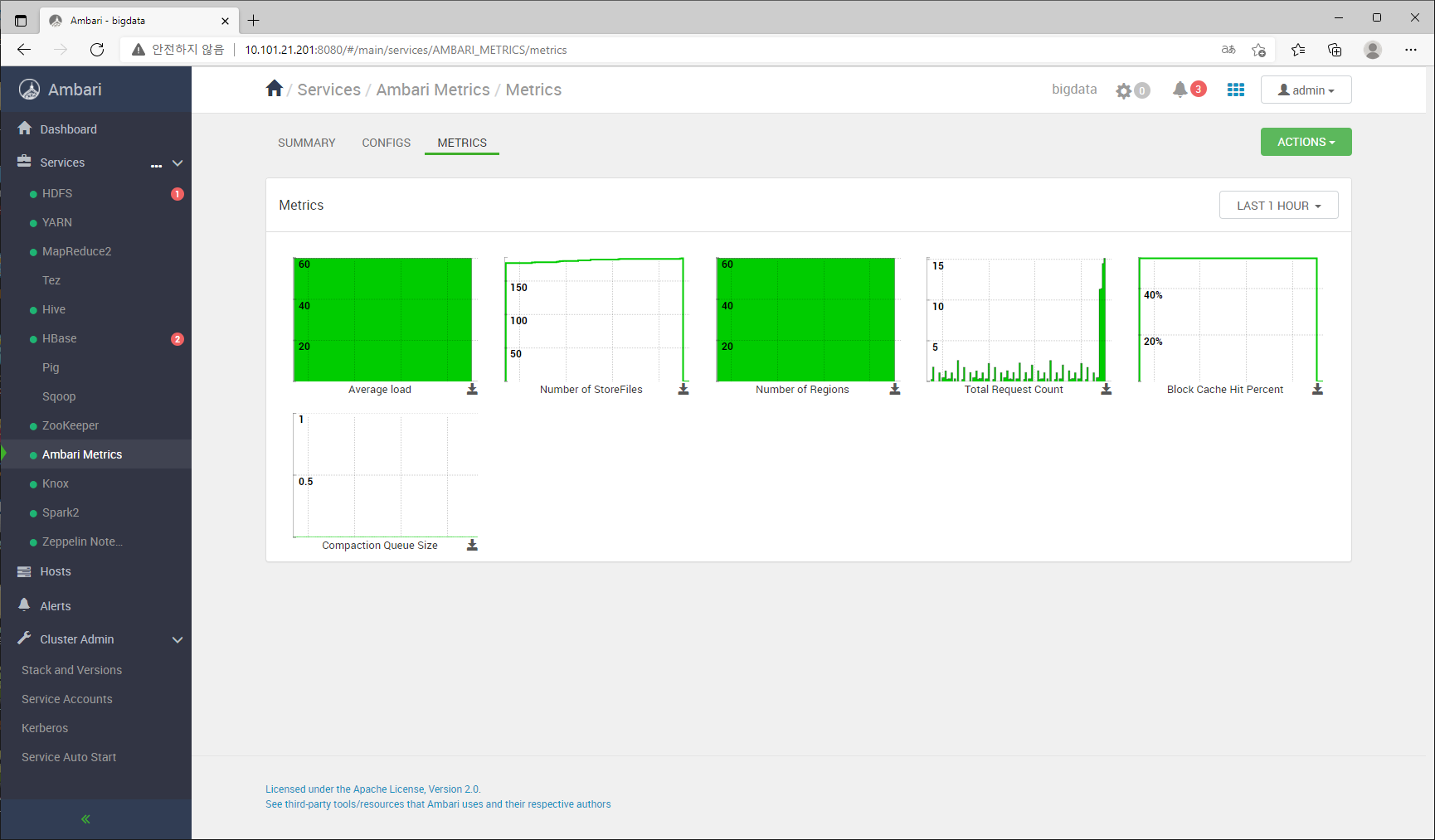The image size is (1435, 840).
Task: Open browser profile avatar
Action: tap(1373, 50)
